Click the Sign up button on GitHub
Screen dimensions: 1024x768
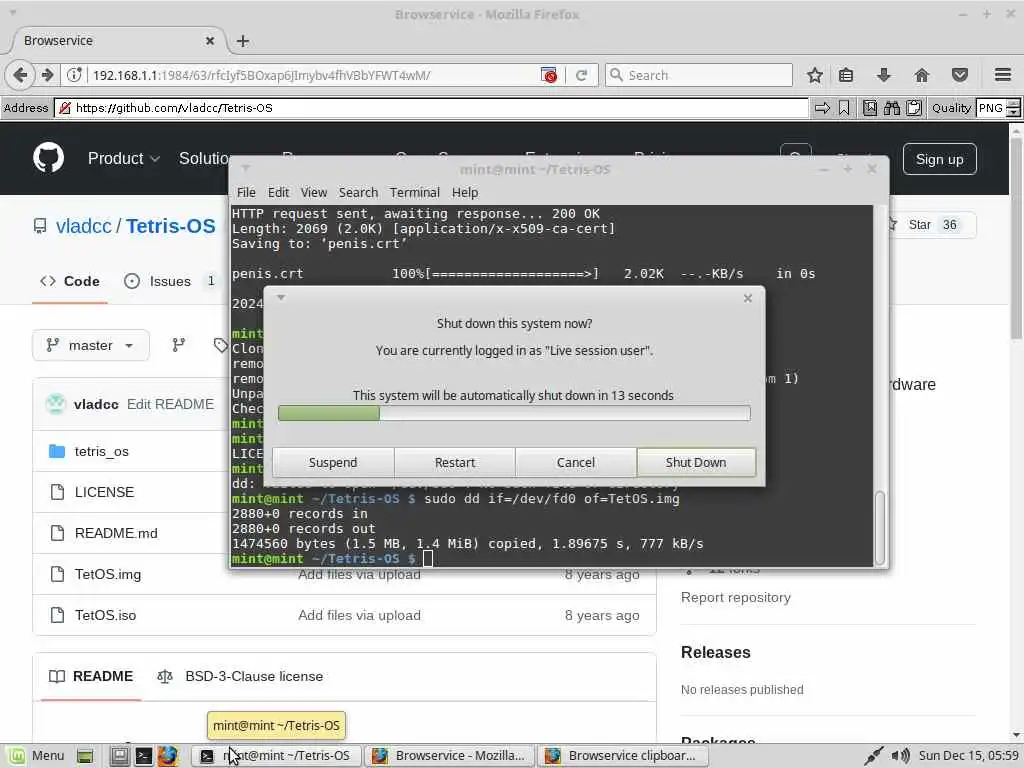click(x=939, y=159)
